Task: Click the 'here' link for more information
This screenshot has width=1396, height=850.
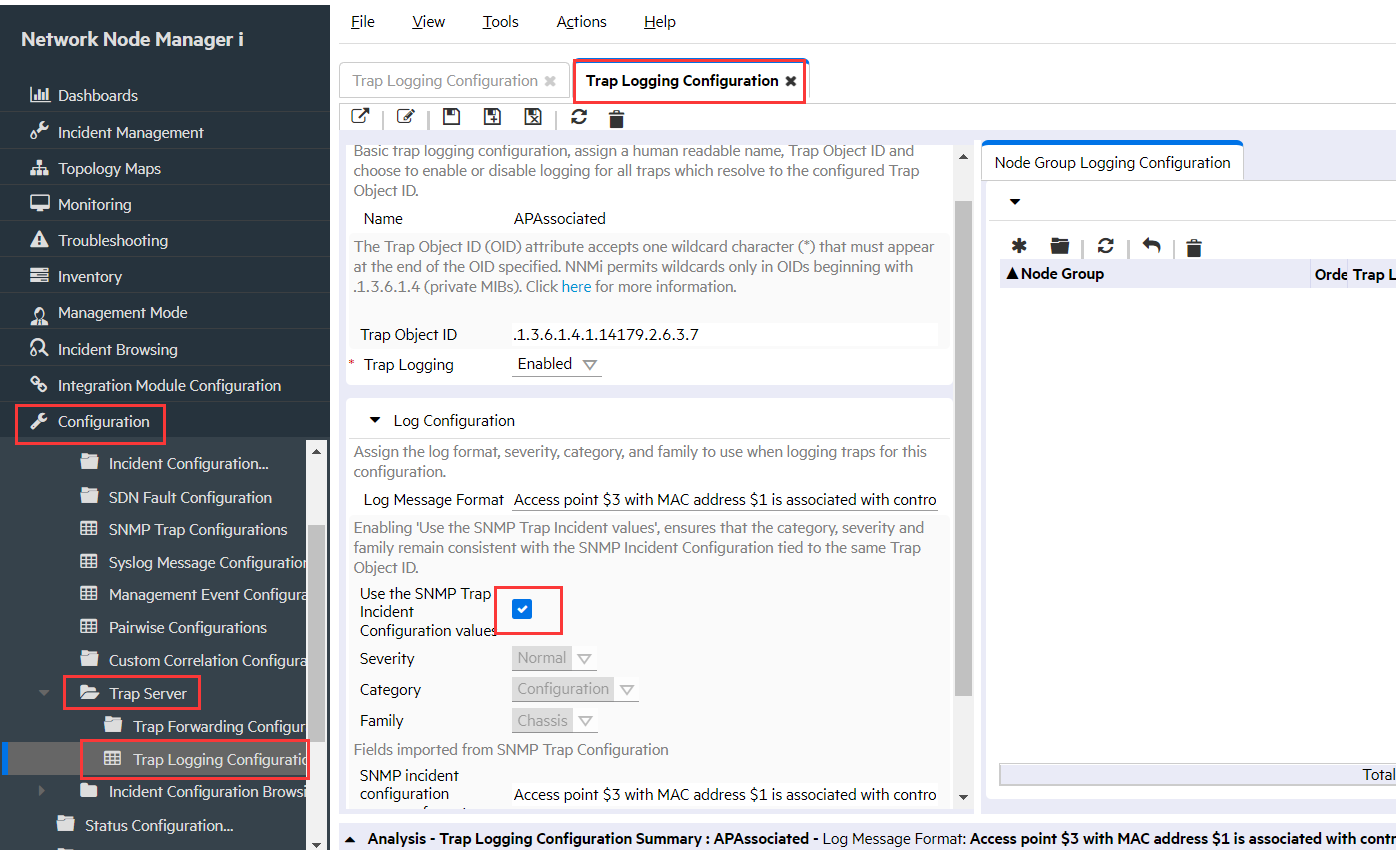Action: 576,286
